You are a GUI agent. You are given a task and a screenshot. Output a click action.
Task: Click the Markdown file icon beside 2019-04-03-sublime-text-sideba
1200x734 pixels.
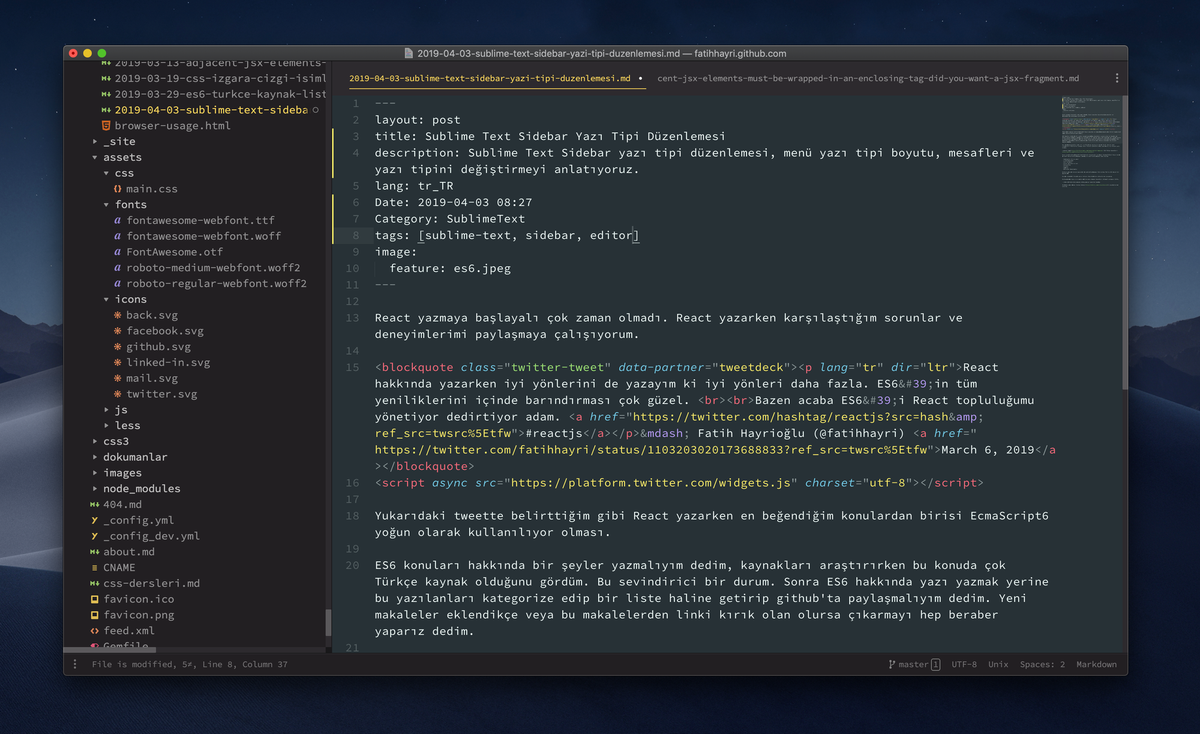(x=108, y=109)
